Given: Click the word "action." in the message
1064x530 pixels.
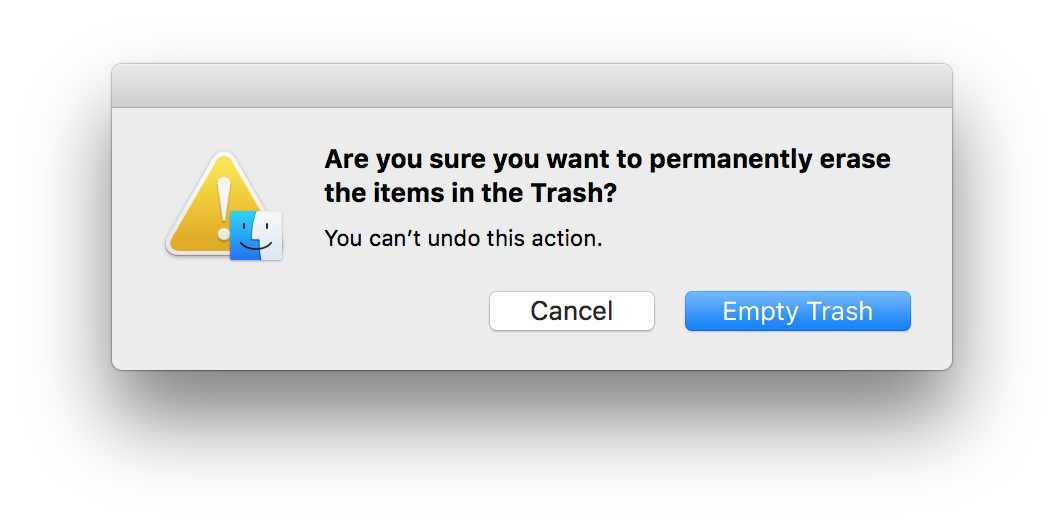Looking at the screenshot, I should pos(573,239).
